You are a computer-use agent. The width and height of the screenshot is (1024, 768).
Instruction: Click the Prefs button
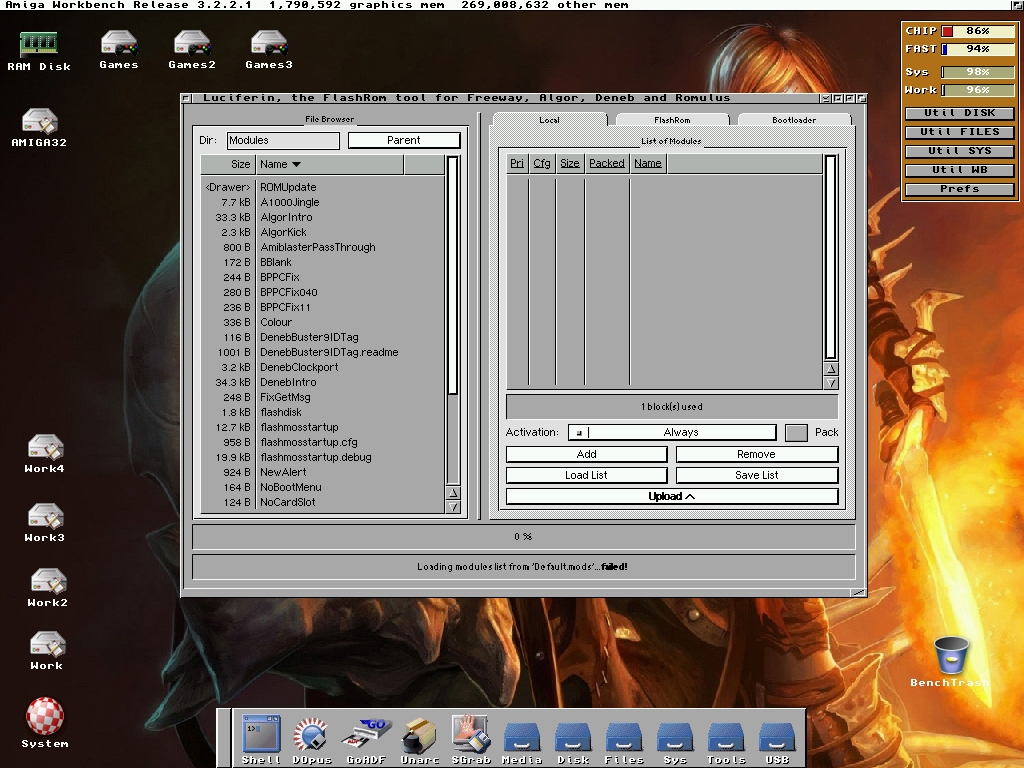[x=959, y=189]
